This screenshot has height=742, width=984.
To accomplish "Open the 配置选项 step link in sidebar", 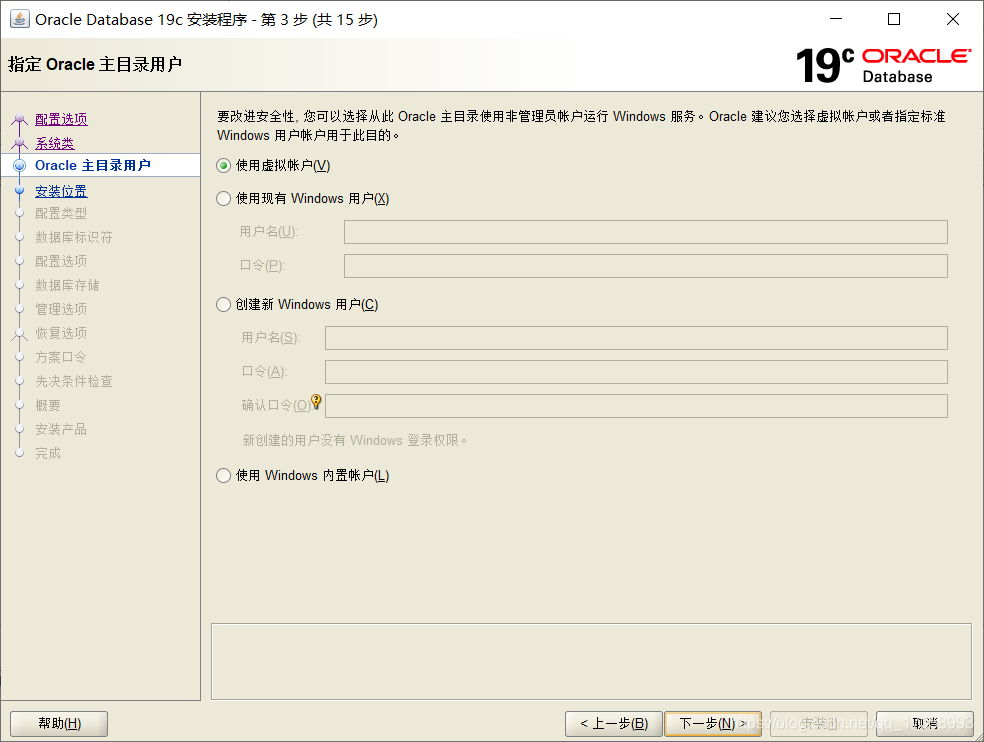I will tap(62, 119).
